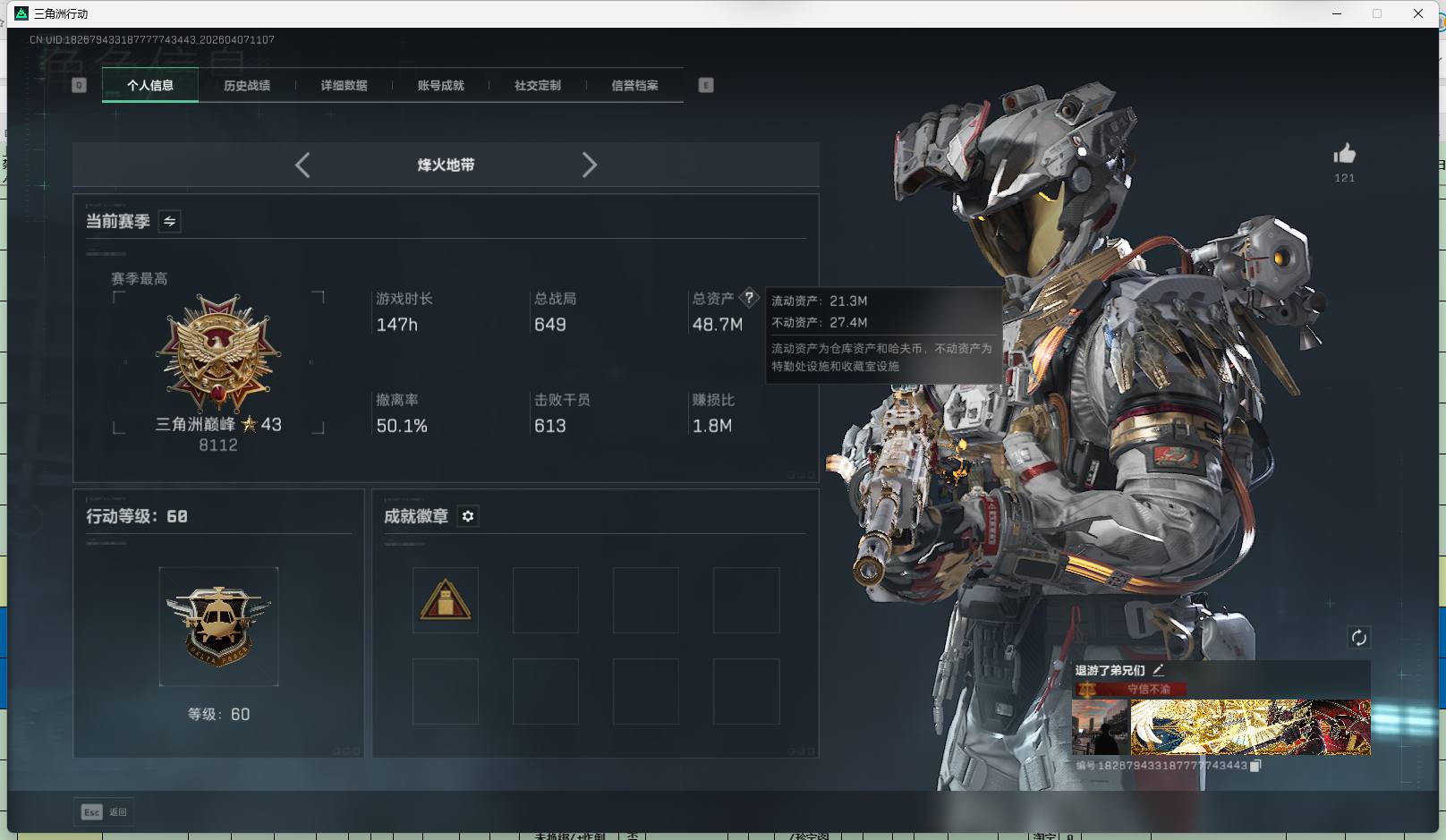Click the season switch icon beside 当前赛季
The height and width of the screenshot is (840, 1446).
click(x=169, y=221)
